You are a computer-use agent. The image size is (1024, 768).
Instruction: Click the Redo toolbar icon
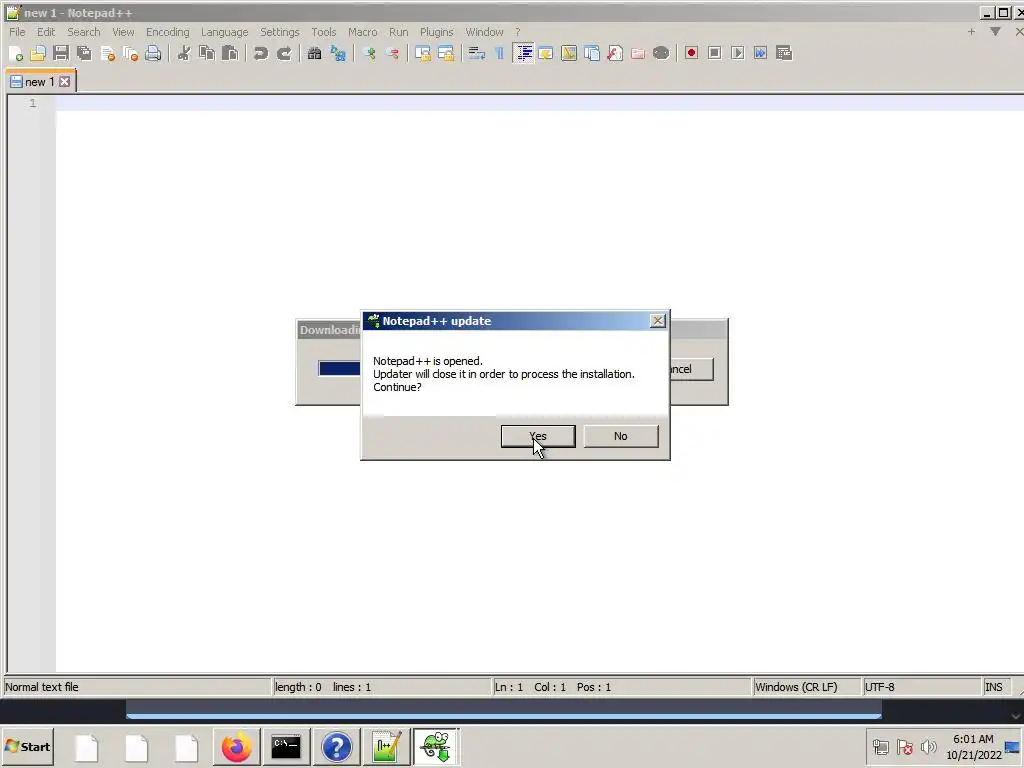pos(283,54)
